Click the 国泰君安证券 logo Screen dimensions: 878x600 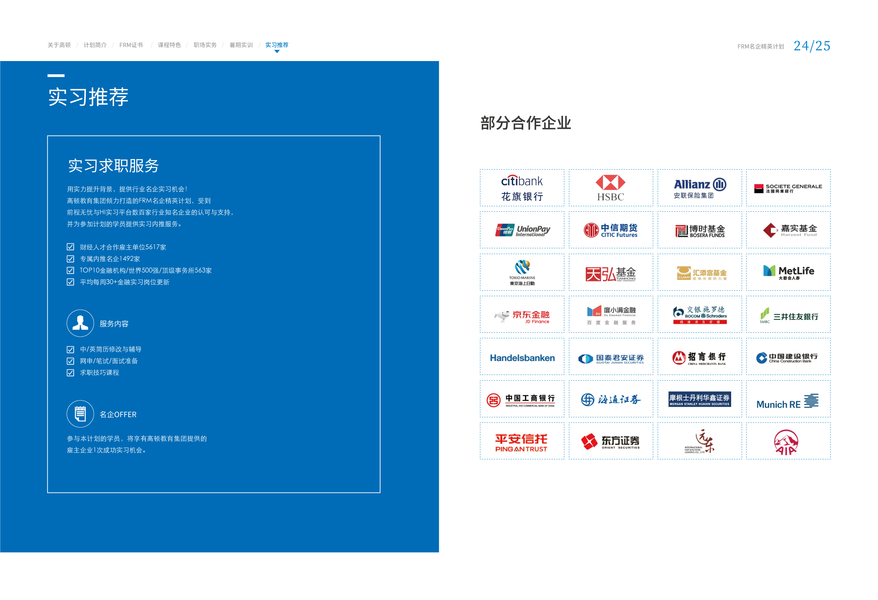pyautogui.click(x=610, y=357)
